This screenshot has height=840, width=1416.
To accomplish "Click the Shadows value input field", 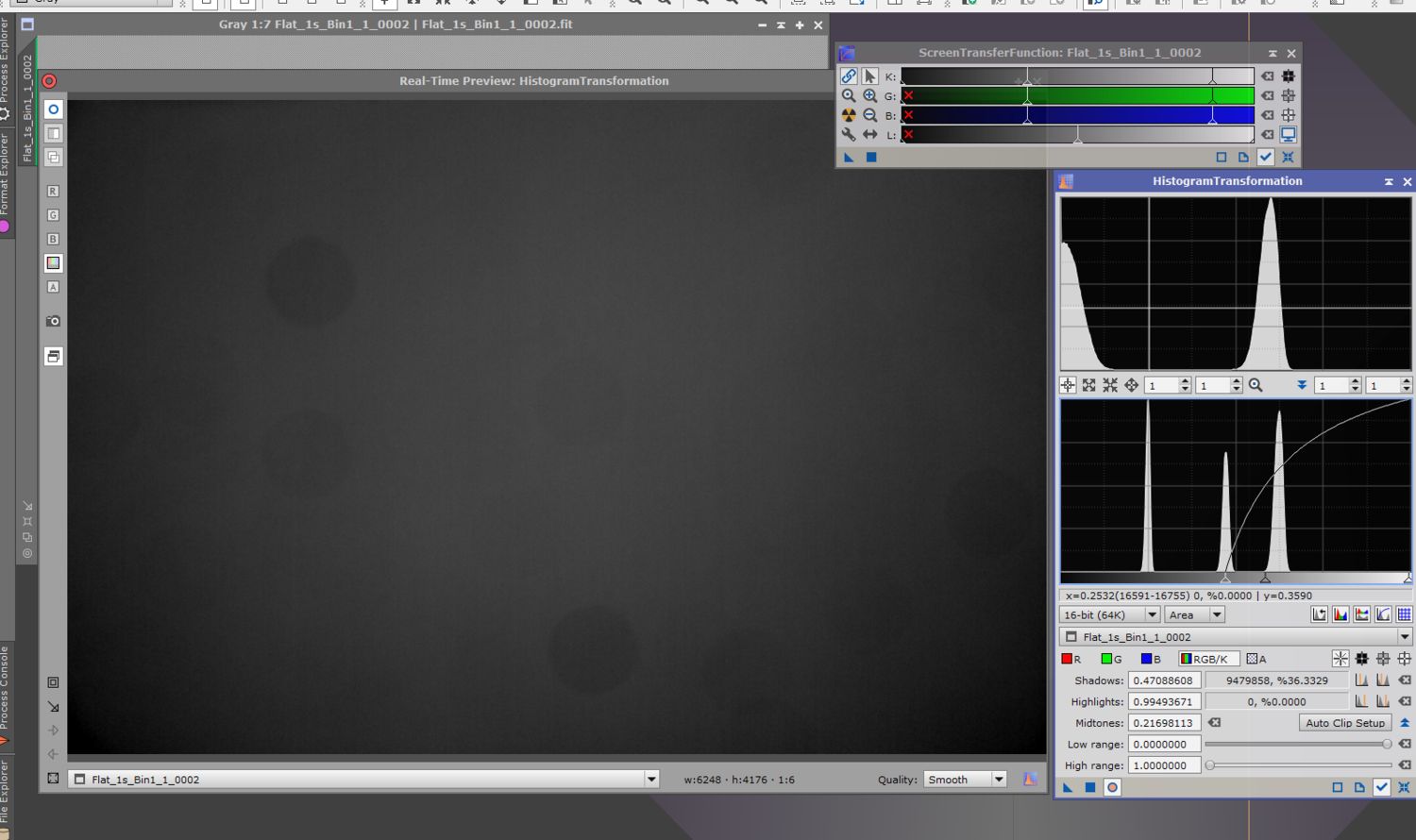I will pos(1164,680).
